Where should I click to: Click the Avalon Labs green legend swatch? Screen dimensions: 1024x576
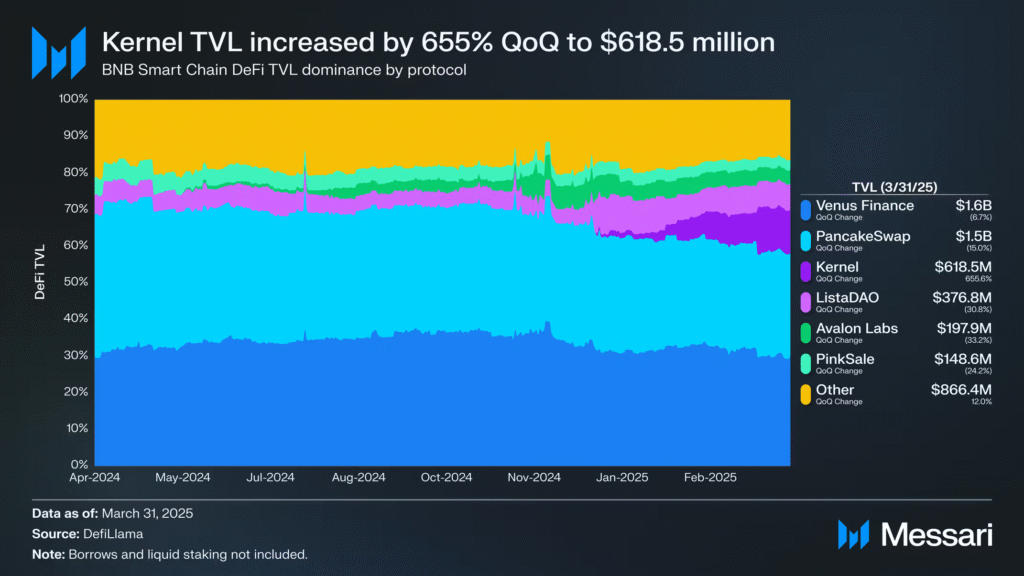tap(806, 332)
